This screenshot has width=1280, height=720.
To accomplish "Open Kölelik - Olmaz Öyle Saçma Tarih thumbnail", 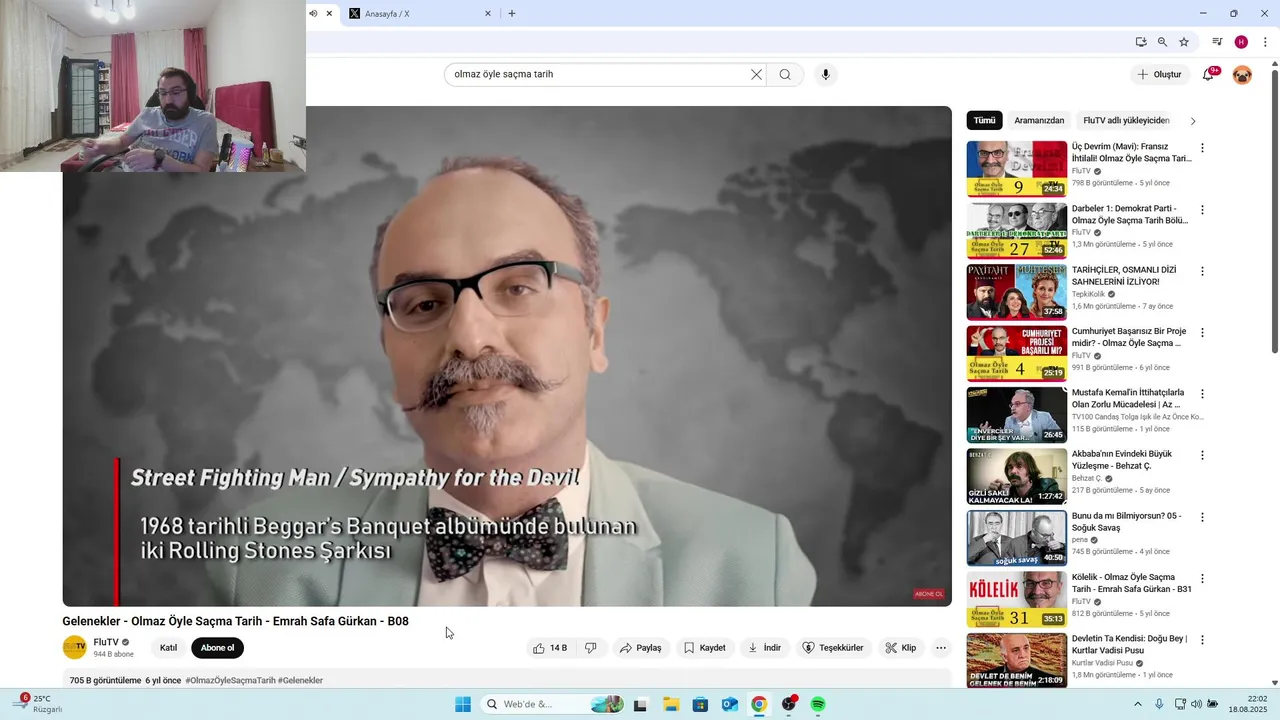I will [x=1017, y=599].
